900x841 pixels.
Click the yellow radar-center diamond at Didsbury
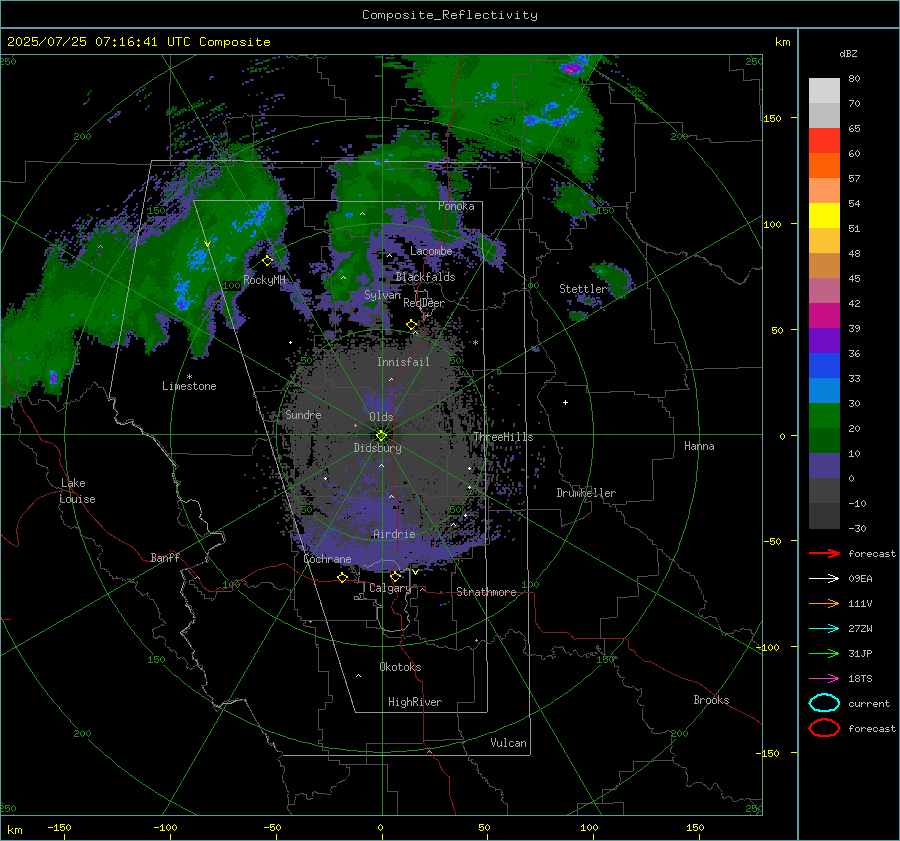point(381,436)
